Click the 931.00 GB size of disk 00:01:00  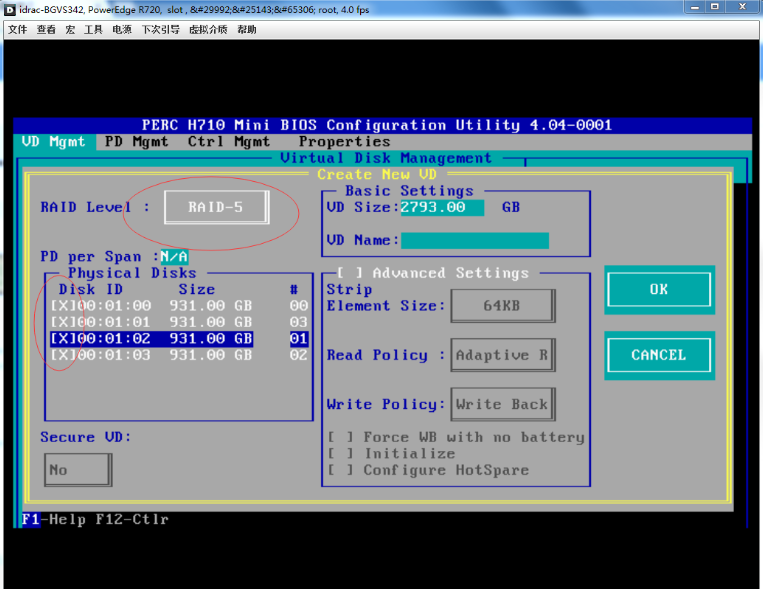tap(211, 306)
